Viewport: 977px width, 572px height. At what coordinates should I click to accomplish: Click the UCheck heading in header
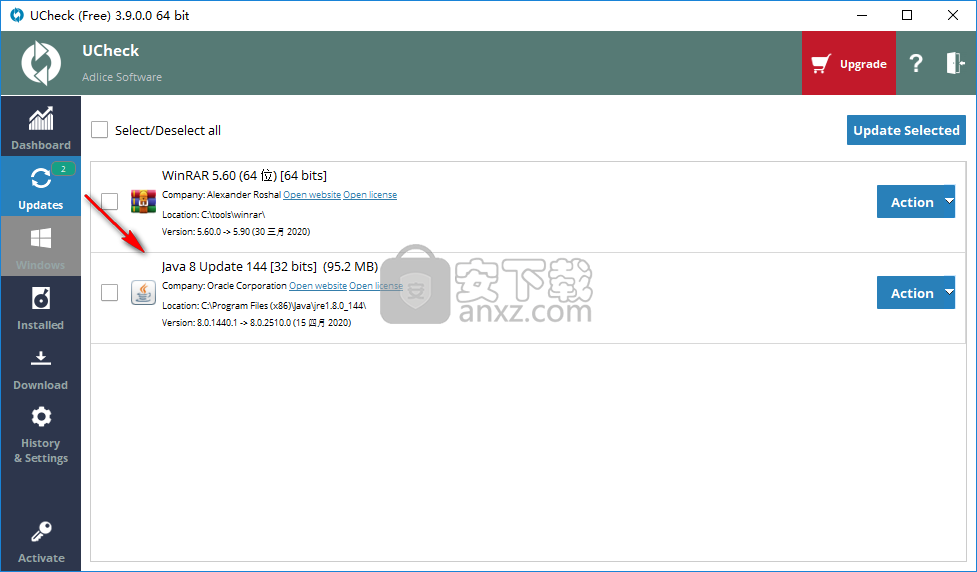111,50
